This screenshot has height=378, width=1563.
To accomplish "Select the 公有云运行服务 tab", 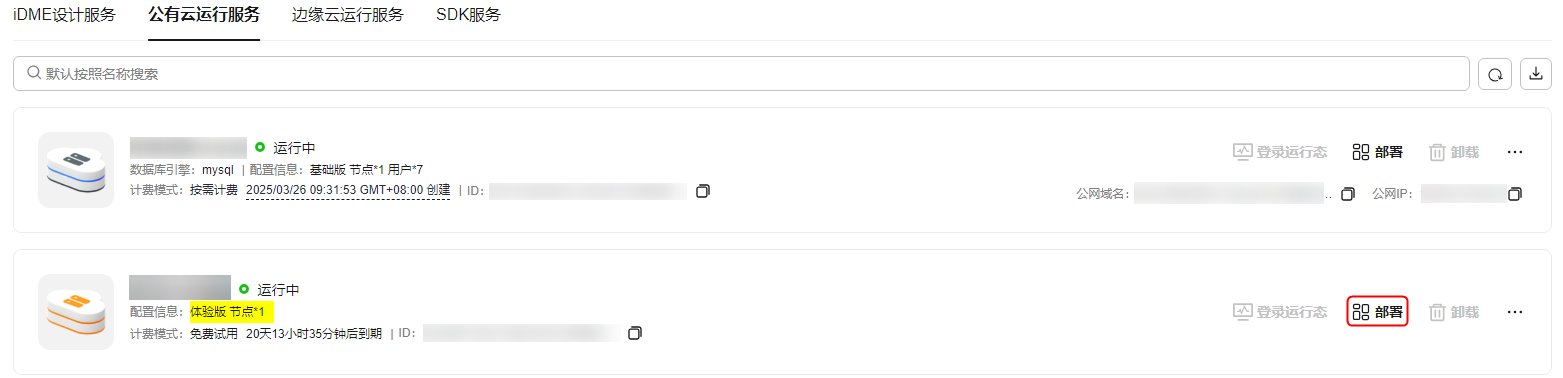I will pos(204,15).
